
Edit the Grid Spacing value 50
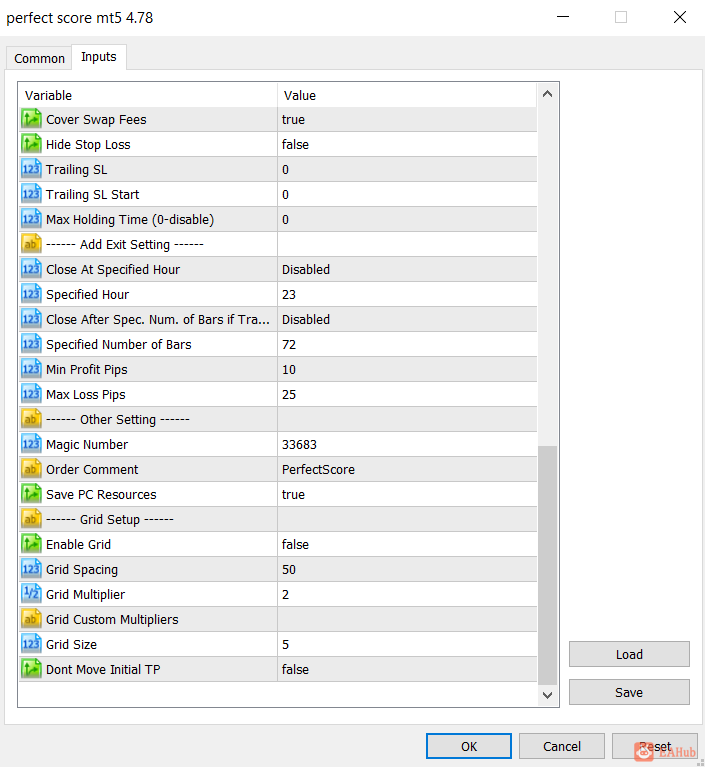[407, 569]
